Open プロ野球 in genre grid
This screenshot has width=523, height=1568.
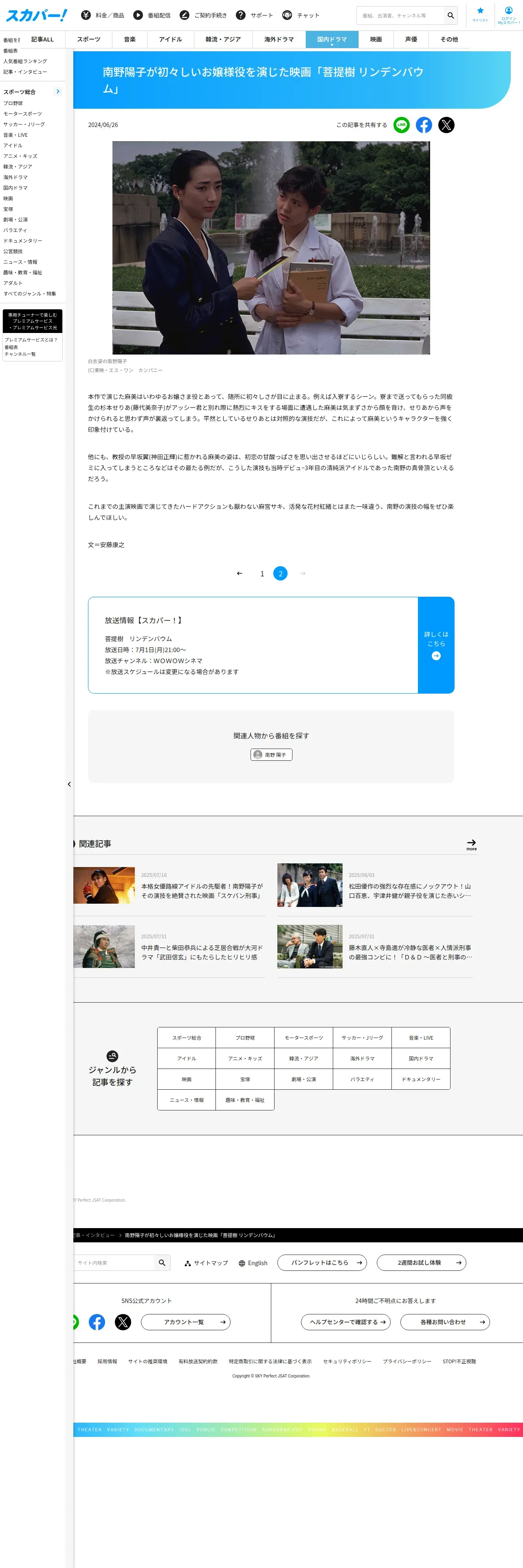[245, 1038]
